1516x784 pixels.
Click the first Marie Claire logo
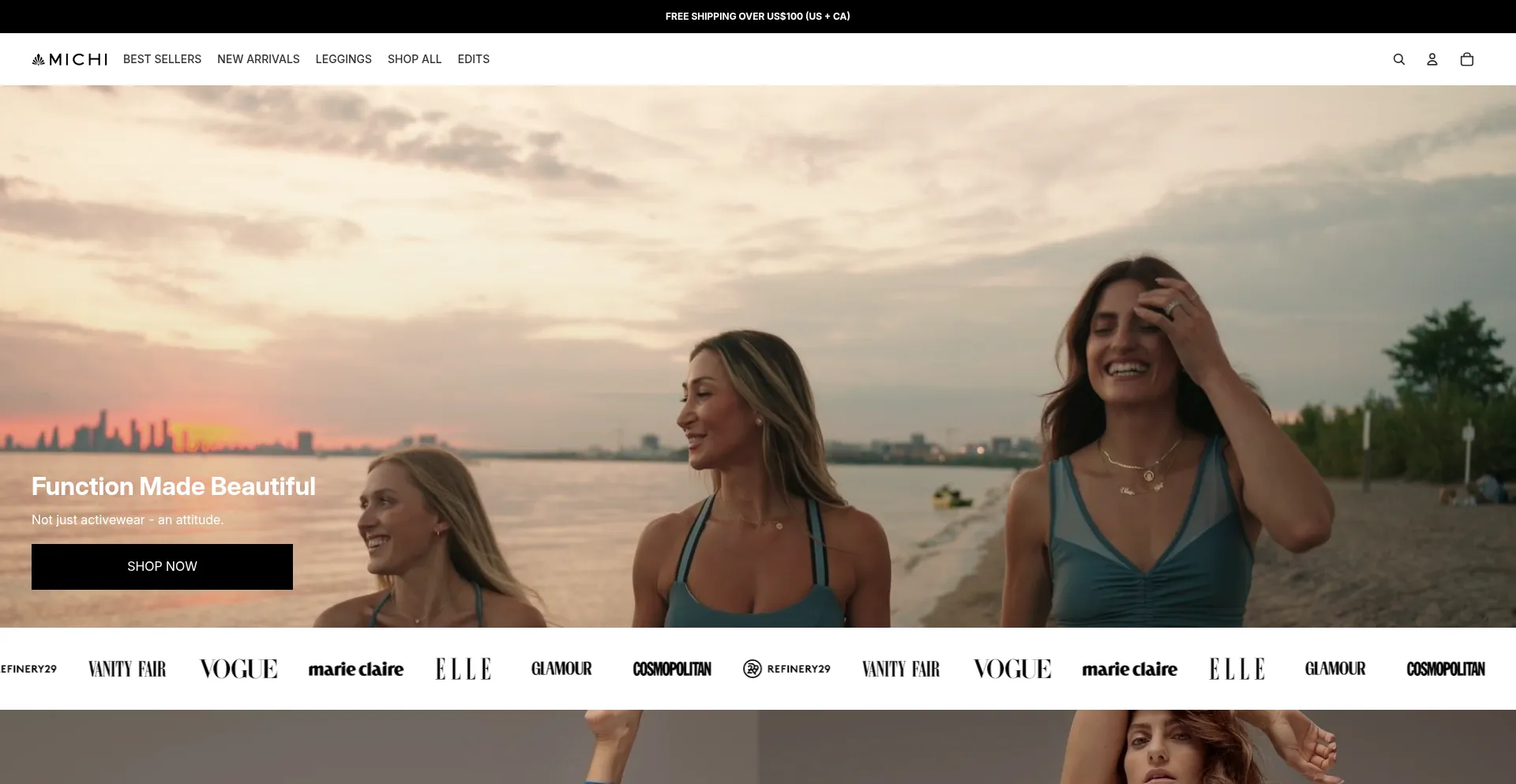pyautogui.click(x=356, y=669)
